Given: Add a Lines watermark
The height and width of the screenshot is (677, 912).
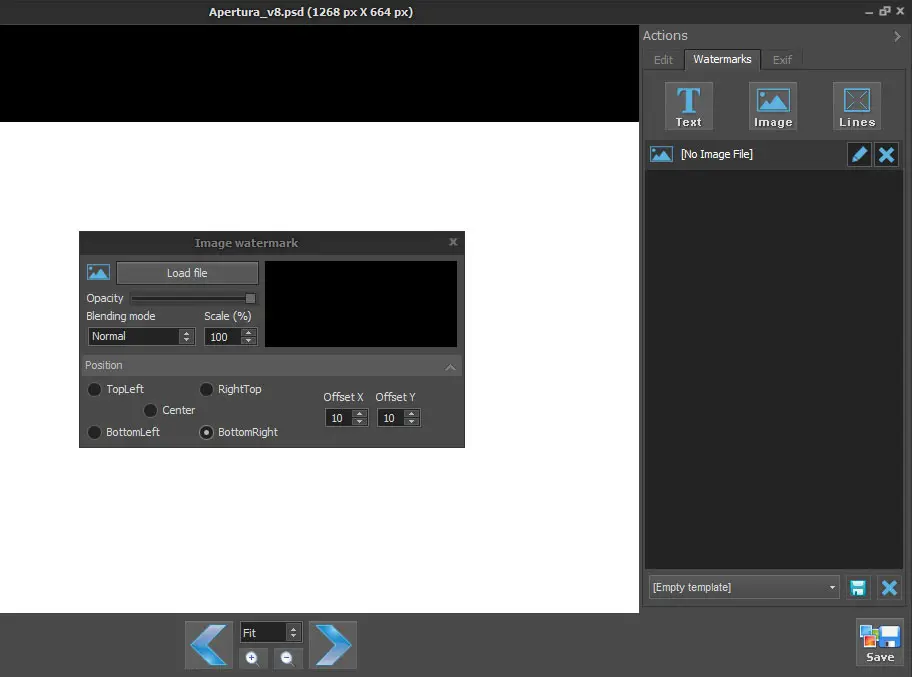Looking at the screenshot, I should (857, 106).
